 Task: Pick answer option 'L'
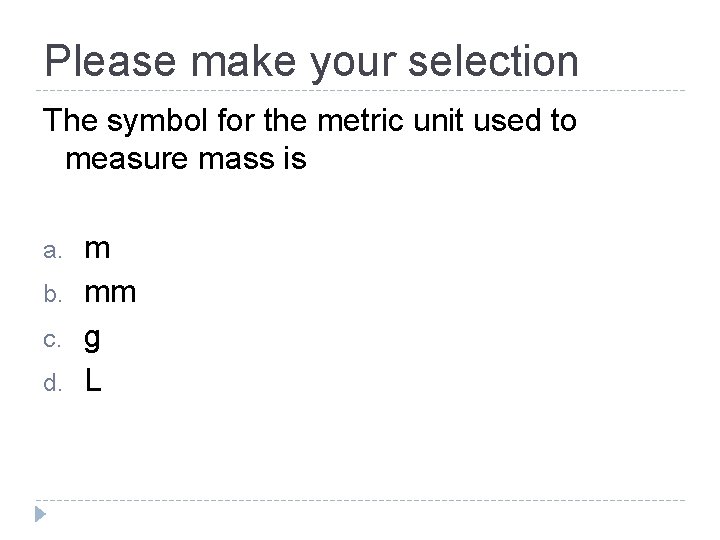click(x=92, y=381)
